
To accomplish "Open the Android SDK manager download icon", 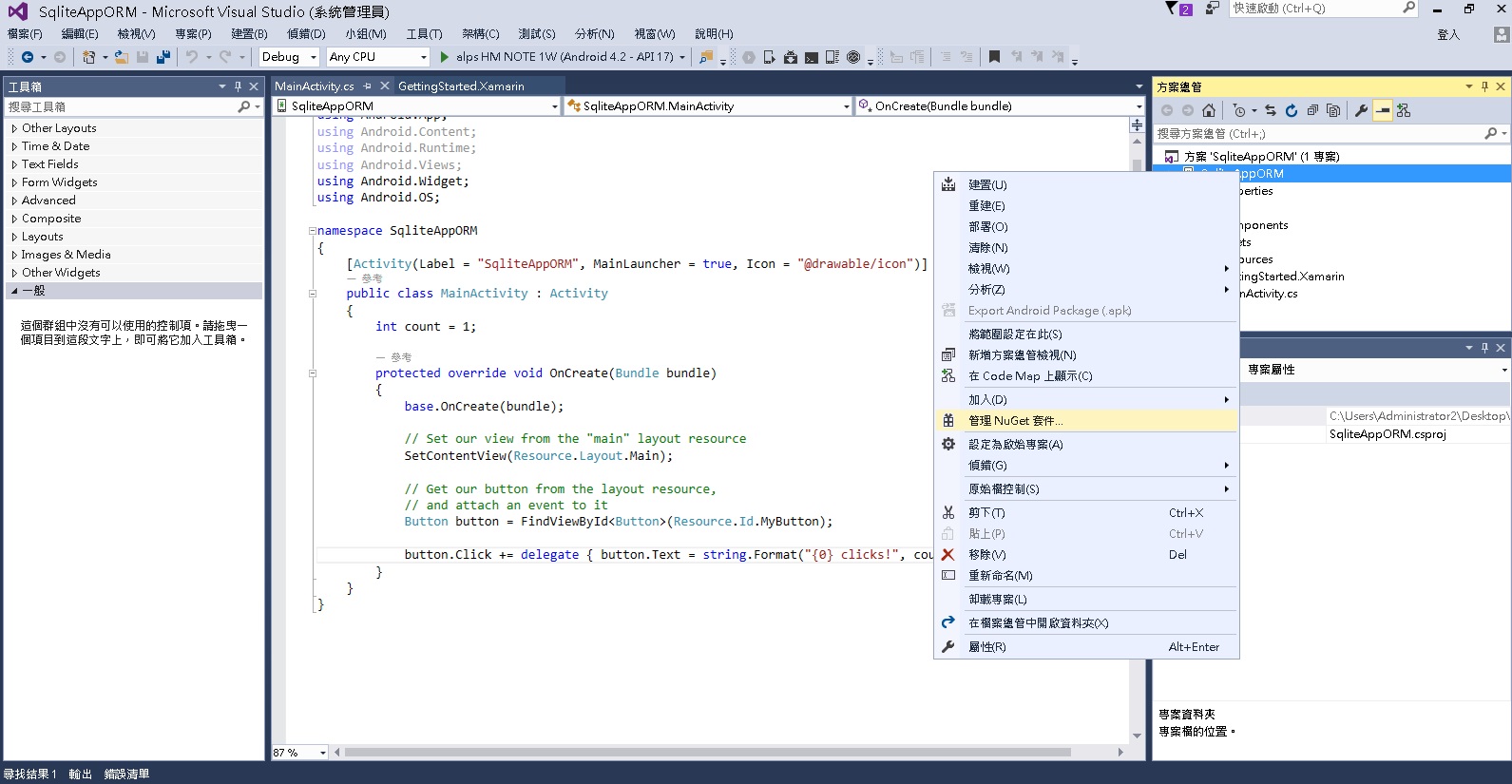I will [791, 57].
